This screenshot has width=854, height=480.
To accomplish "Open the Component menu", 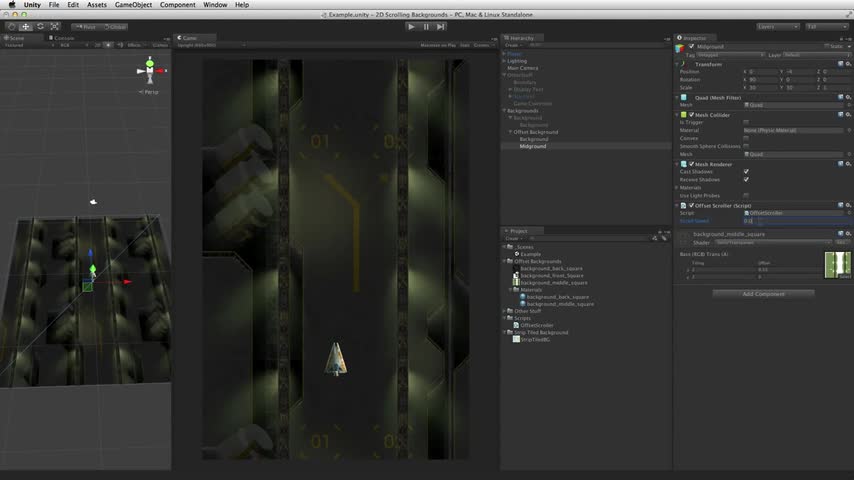I will pos(178,5).
